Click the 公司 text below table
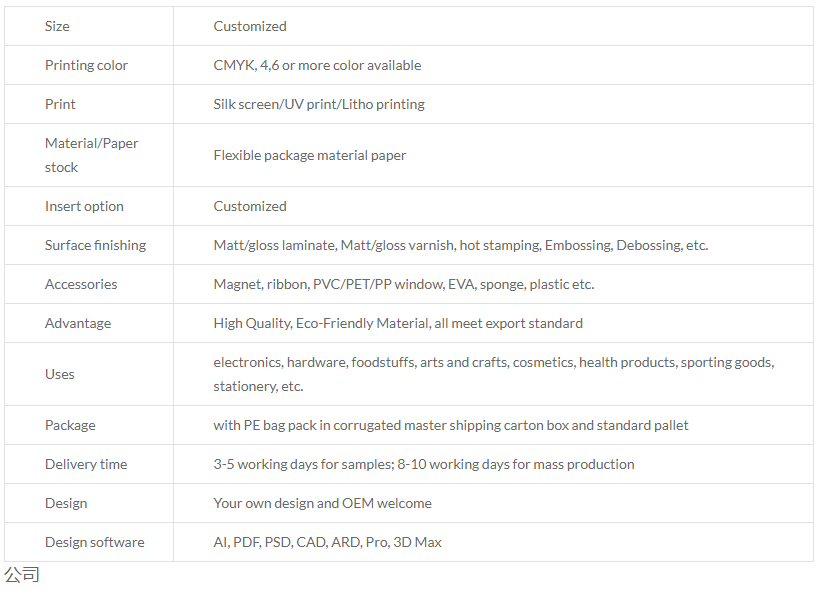Viewport: 819px width, 590px height. pyautogui.click(x=22, y=574)
